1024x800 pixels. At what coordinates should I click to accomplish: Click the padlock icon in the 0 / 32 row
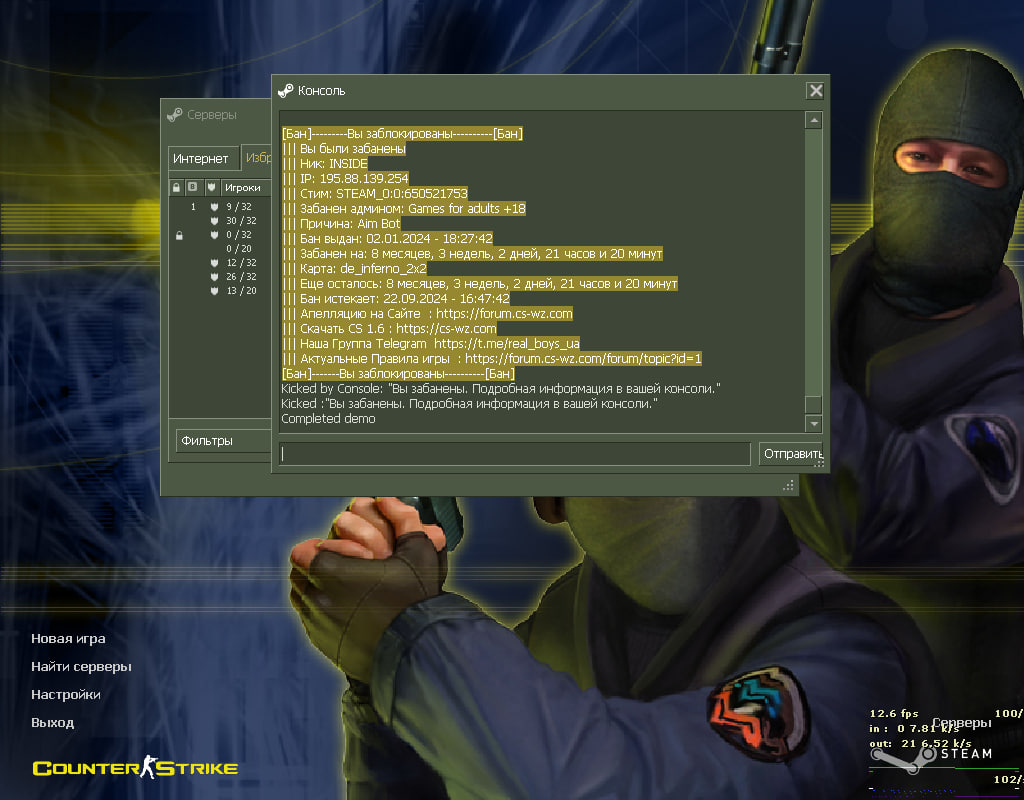click(180, 235)
